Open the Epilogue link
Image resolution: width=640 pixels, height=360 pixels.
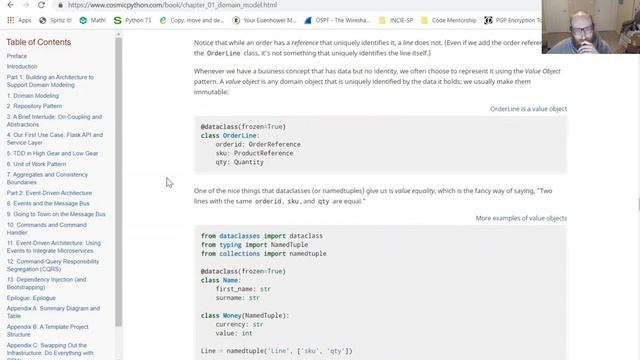point(31,298)
